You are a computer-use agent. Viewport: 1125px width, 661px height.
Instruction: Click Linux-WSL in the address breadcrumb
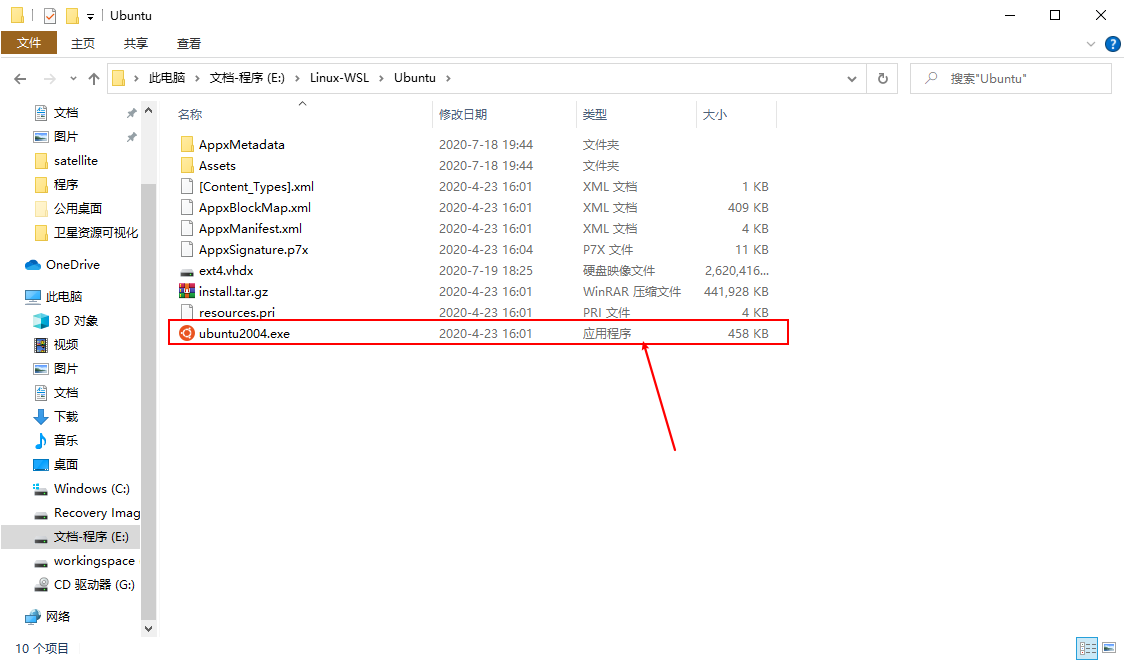(x=339, y=78)
